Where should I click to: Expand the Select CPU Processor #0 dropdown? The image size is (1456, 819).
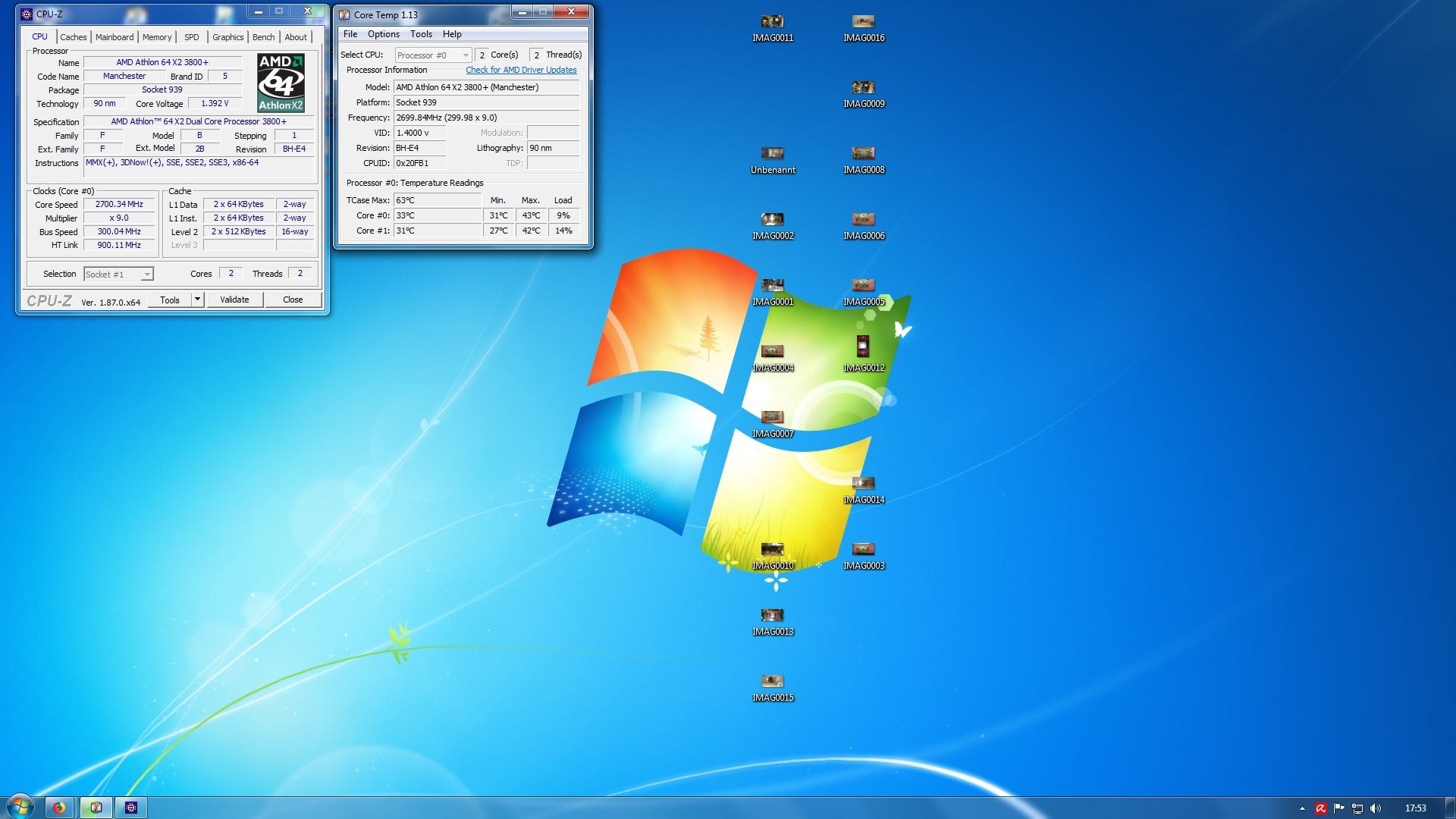[x=433, y=55]
